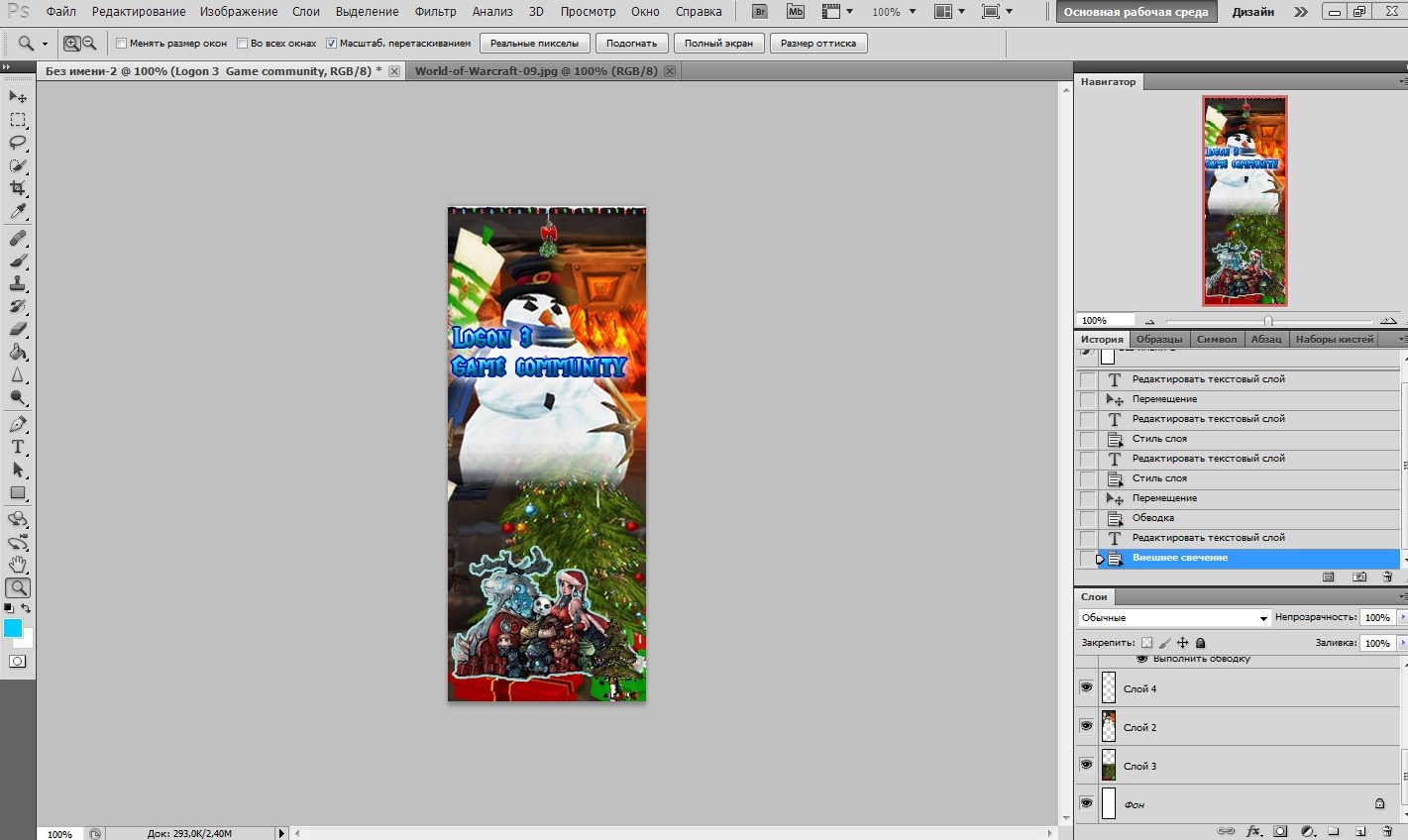Swap foreground and background colors
The height and width of the screenshot is (840, 1408).
point(27,608)
